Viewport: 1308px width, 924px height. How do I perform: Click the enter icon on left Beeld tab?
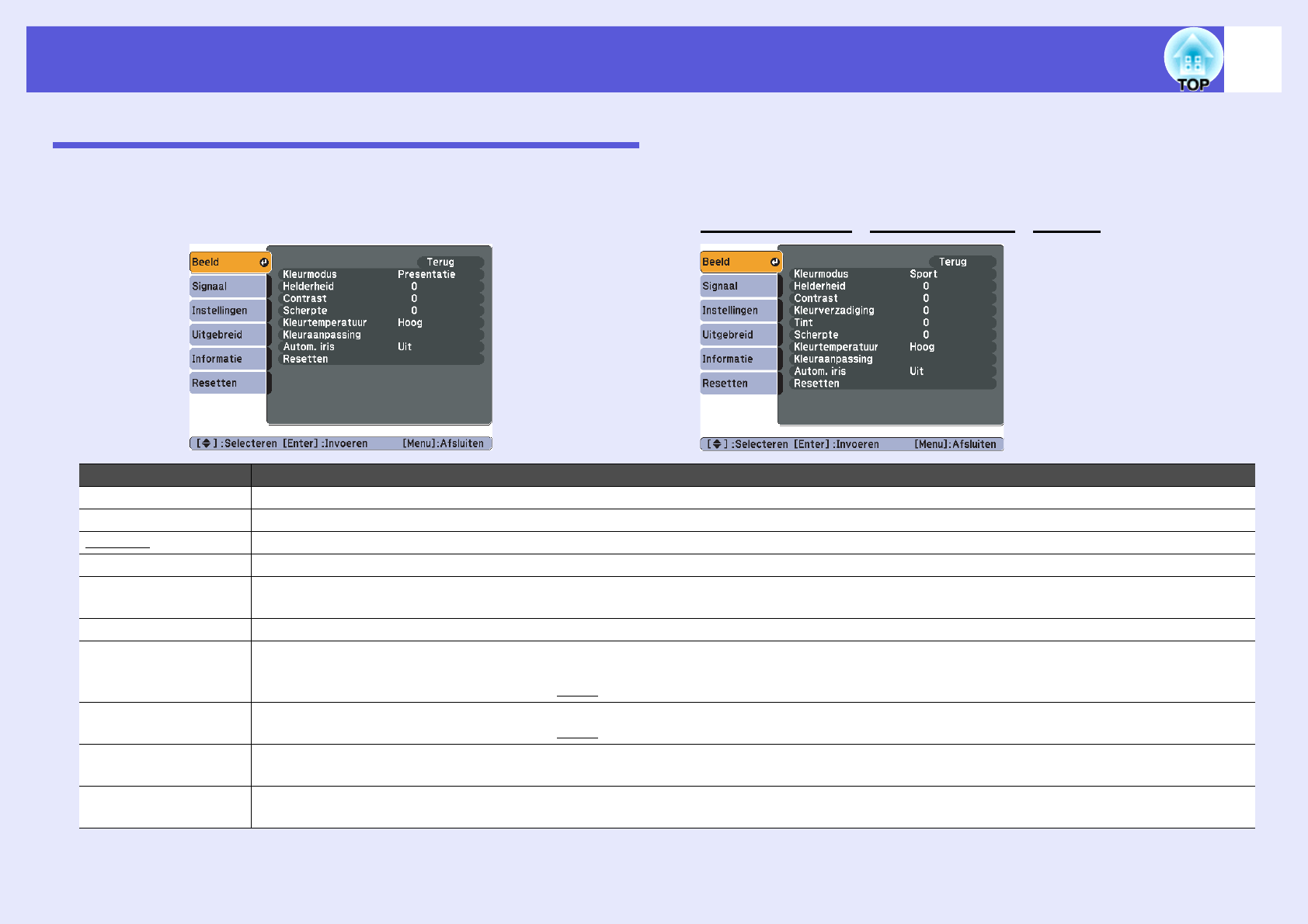[264, 262]
